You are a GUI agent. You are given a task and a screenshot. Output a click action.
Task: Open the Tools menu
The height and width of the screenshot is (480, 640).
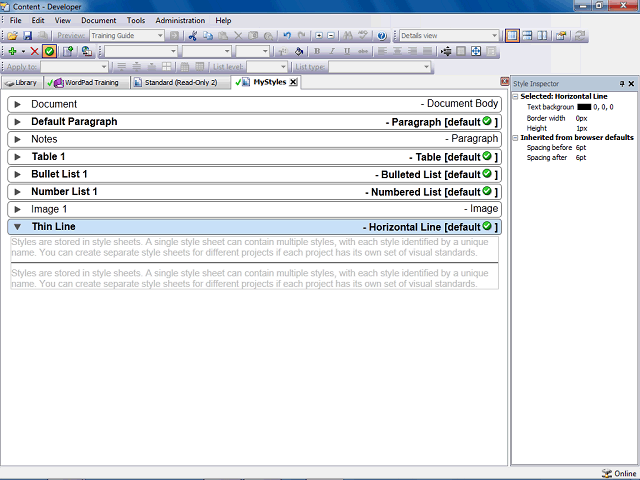coord(136,20)
